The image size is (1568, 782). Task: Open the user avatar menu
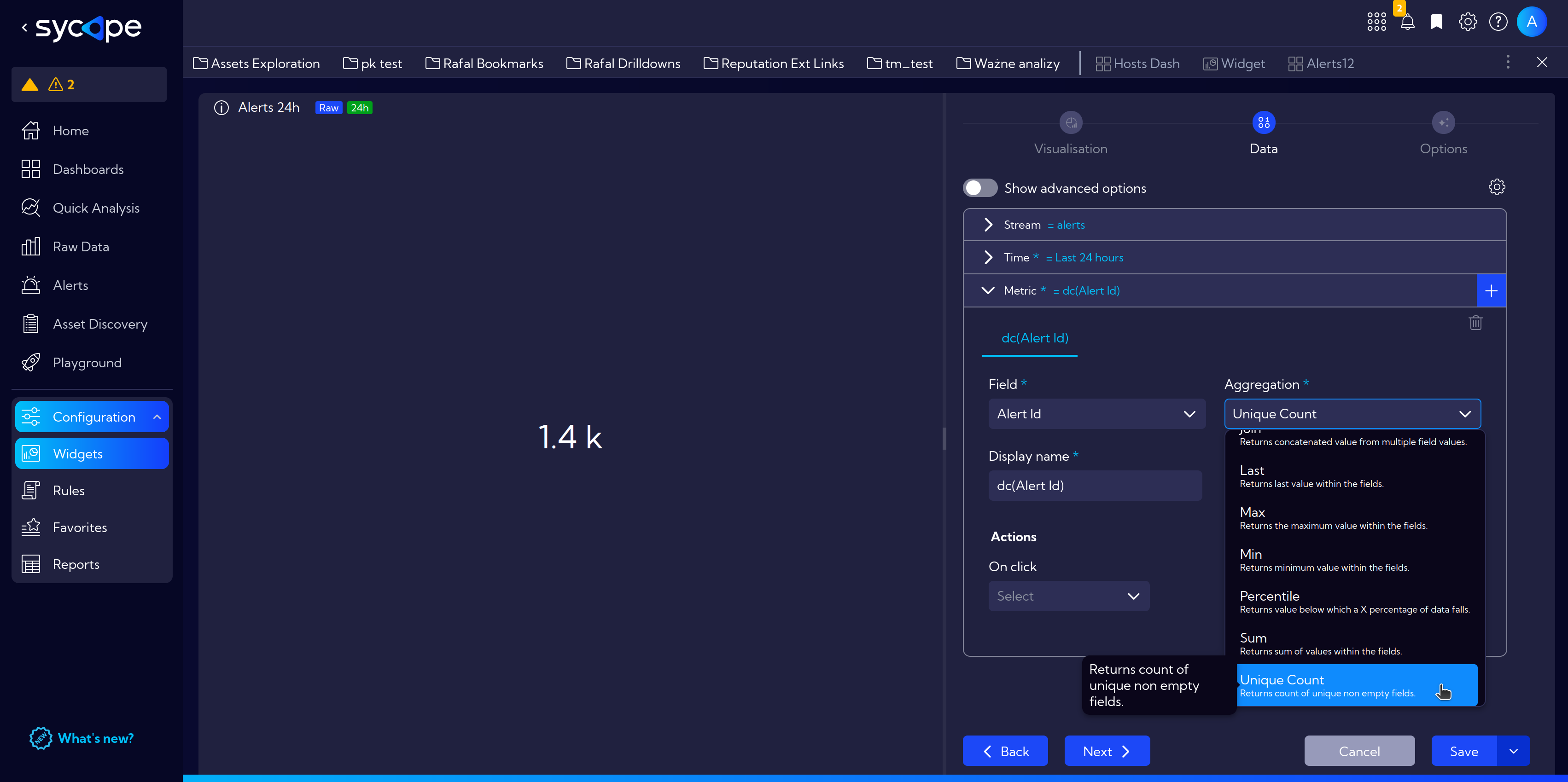[1532, 22]
